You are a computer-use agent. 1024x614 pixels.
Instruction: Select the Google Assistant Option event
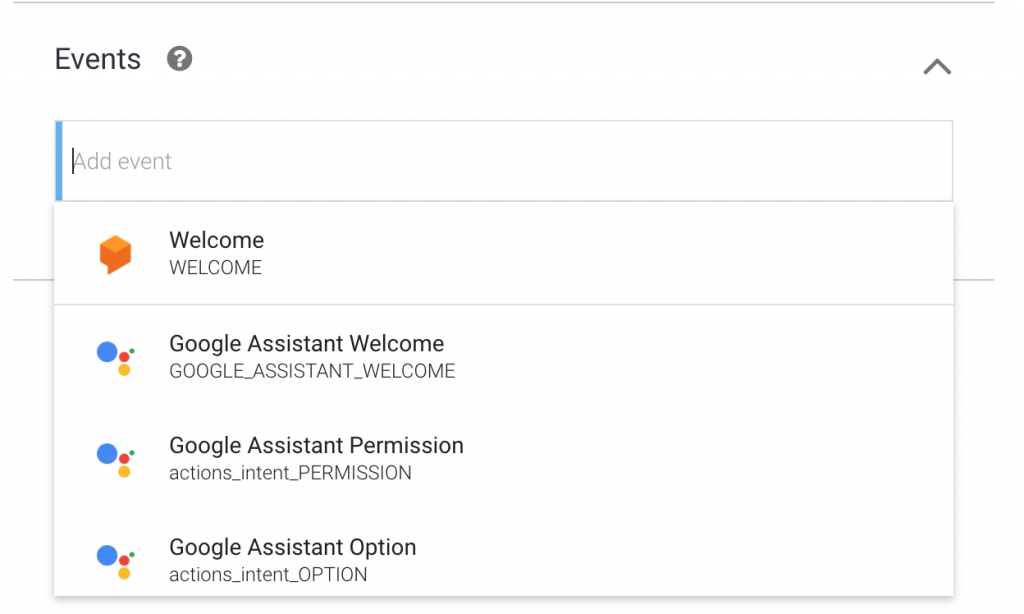(292, 548)
